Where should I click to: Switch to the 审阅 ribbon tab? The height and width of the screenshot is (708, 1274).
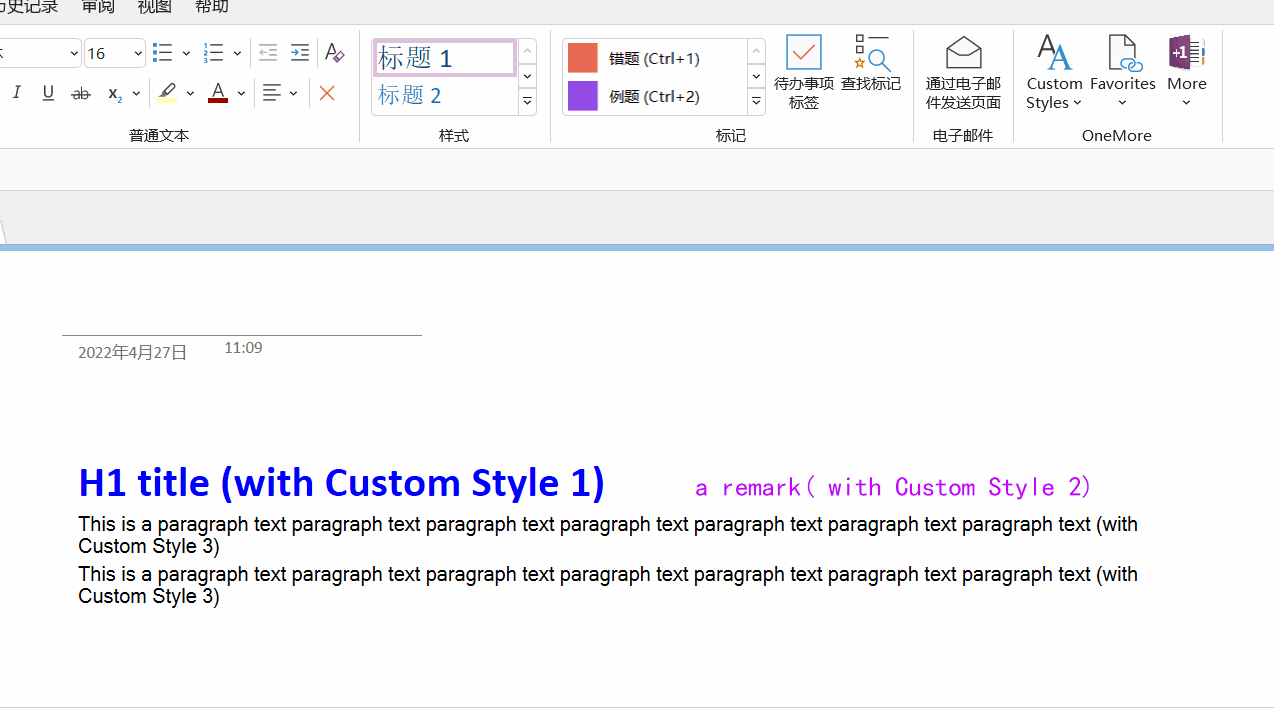click(97, 7)
